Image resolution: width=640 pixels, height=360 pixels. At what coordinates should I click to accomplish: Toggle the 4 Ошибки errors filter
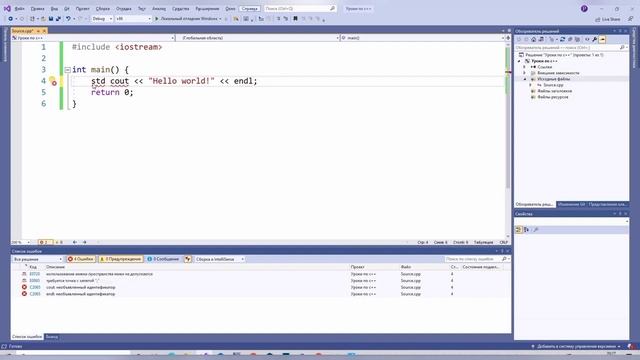pos(81,259)
